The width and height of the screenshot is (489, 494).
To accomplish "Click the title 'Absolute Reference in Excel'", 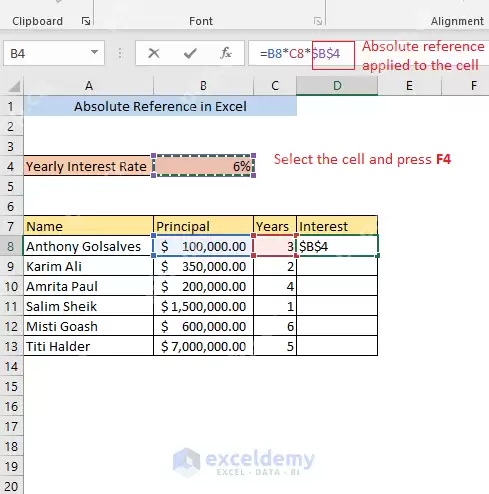I will click(x=160, y=106).
